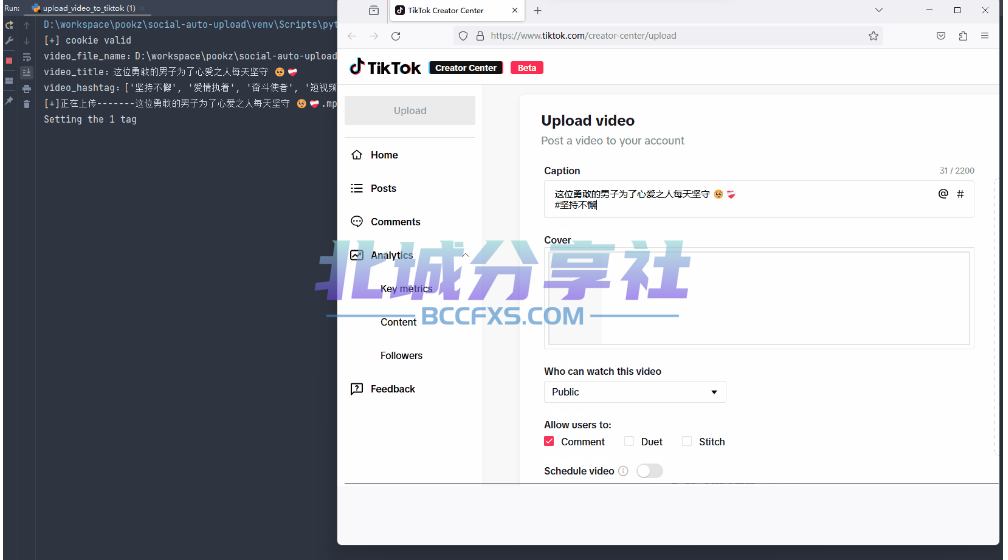The image size is (1008, 560).
Task: Rerun the script in PyCharm Run panel
Action: click(x=9, y=25)
